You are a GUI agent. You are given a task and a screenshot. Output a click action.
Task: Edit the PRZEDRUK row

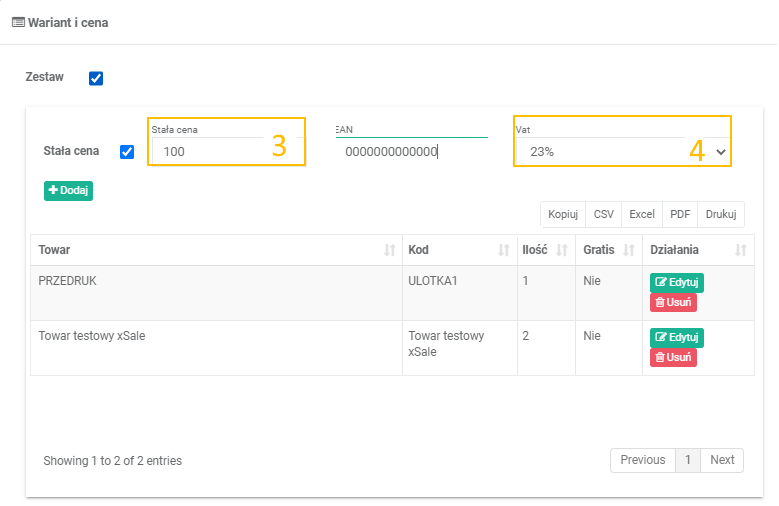point(676,283)
